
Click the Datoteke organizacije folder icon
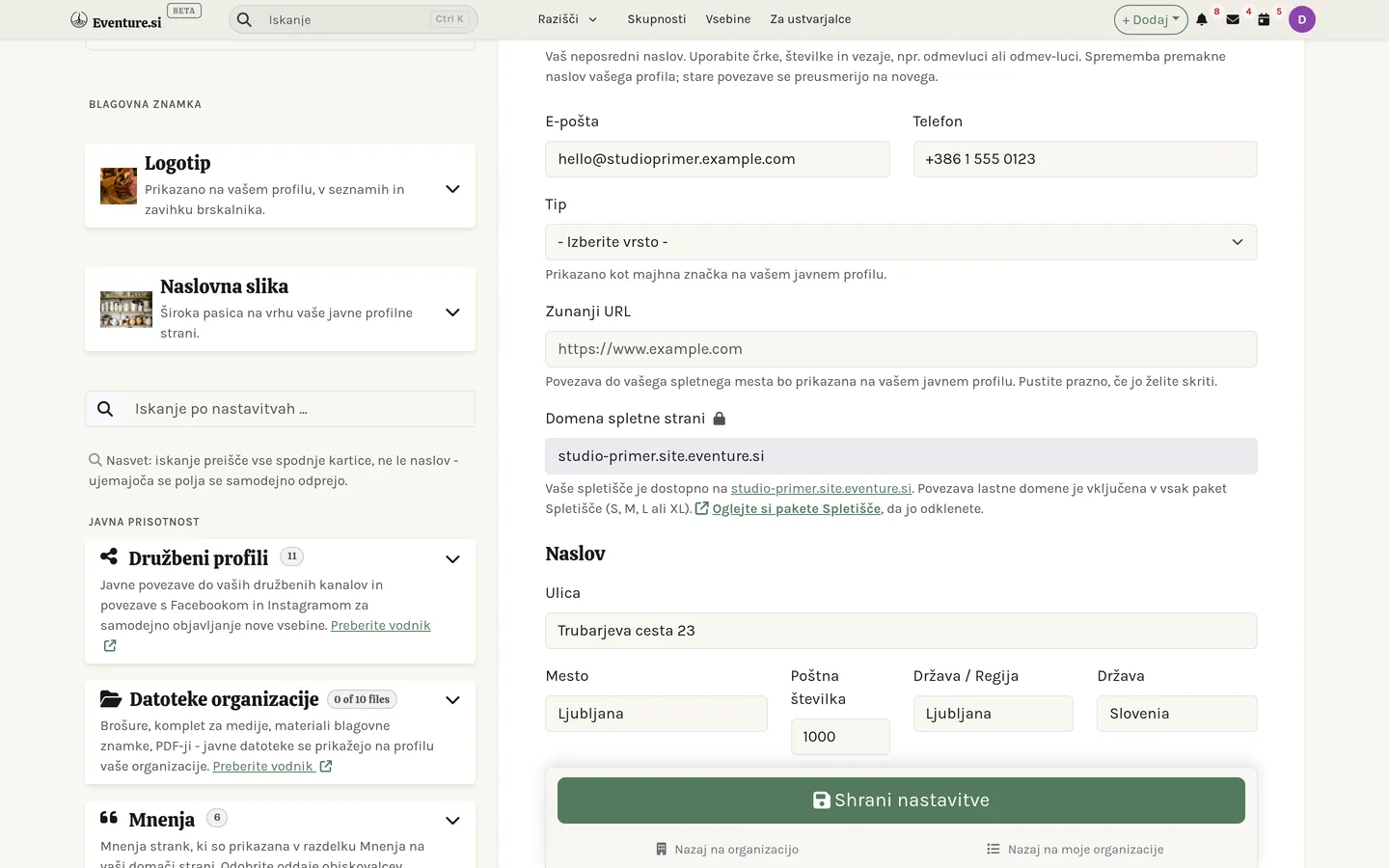[x=111, y=698]
